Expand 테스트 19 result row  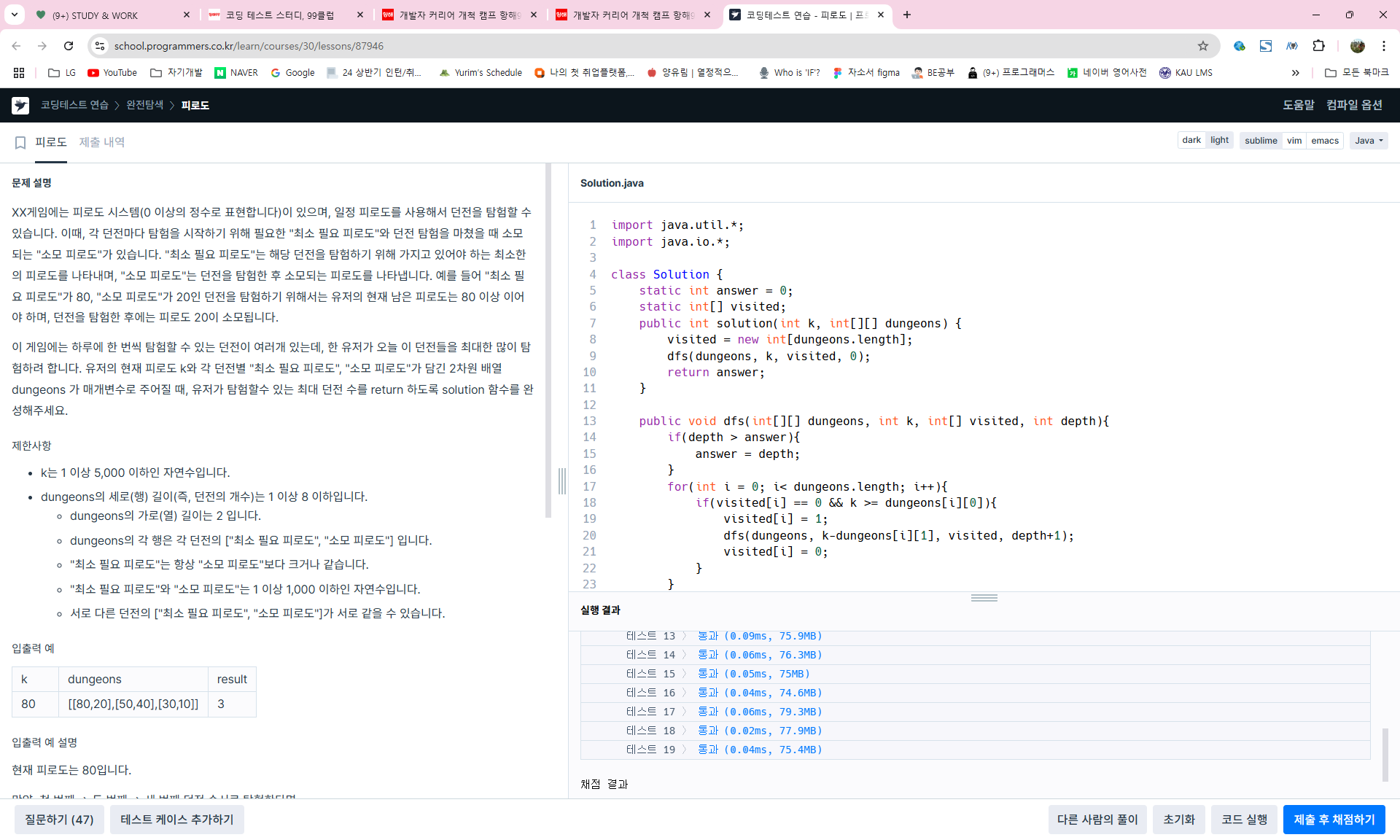point(976,750)
